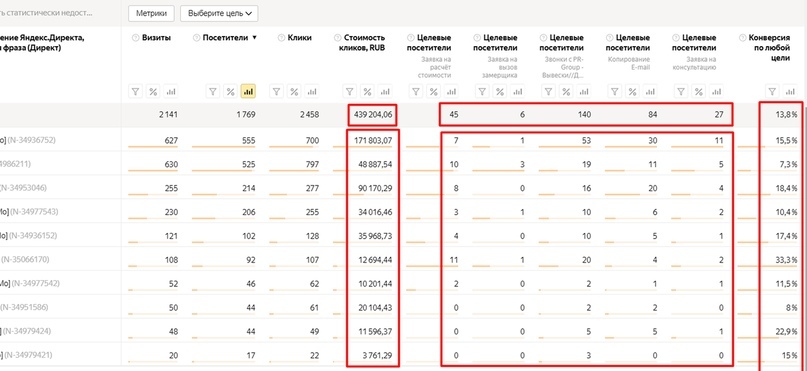Click the total cost cell 439 204,06
The height and width of the screenshot is (371, 807).
point(373,115)
